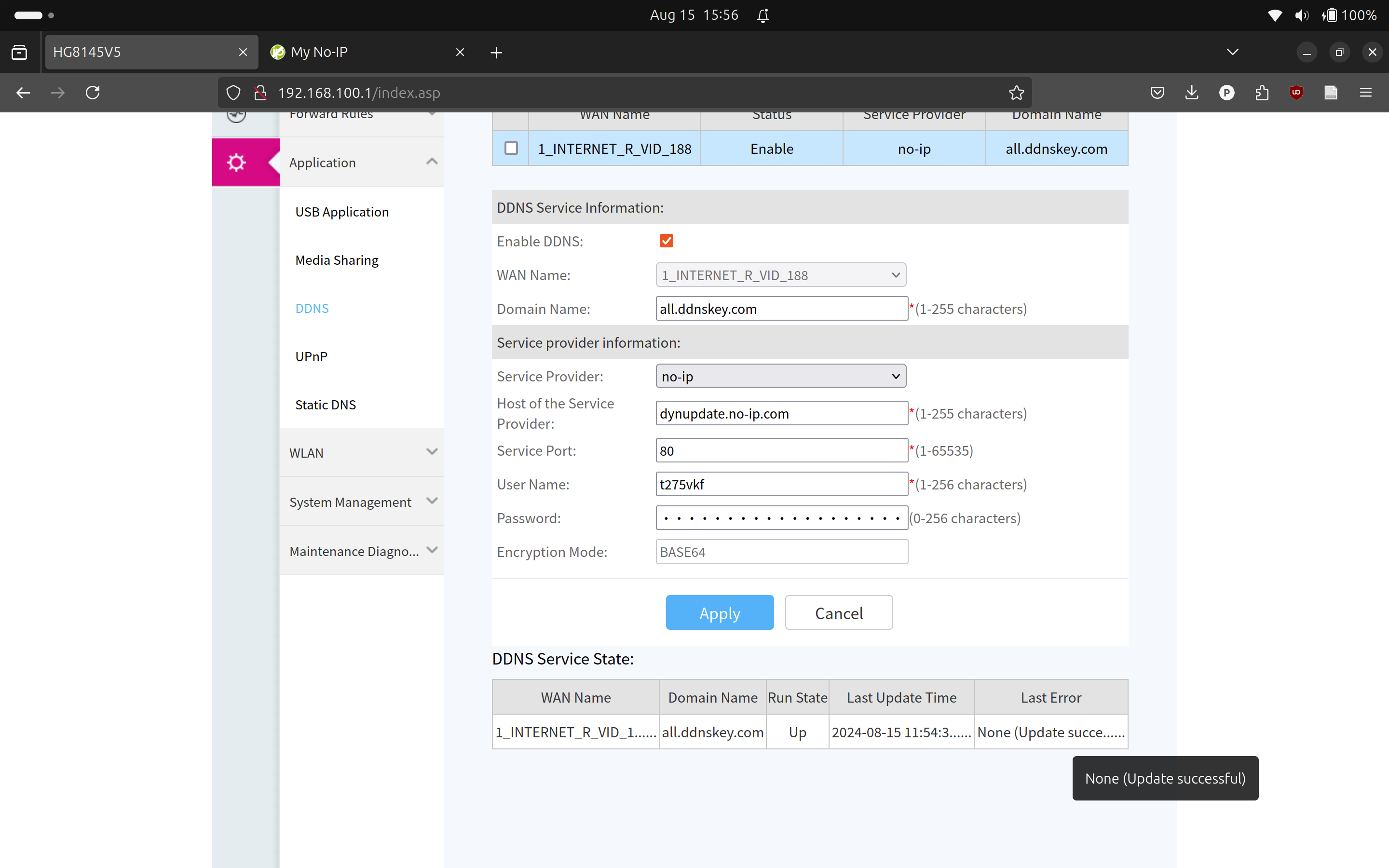The width and height of the screenshot is (1389, 868).
Task: Click the DDNS menu item in sidebar
Action: click(x=311, y=307)
